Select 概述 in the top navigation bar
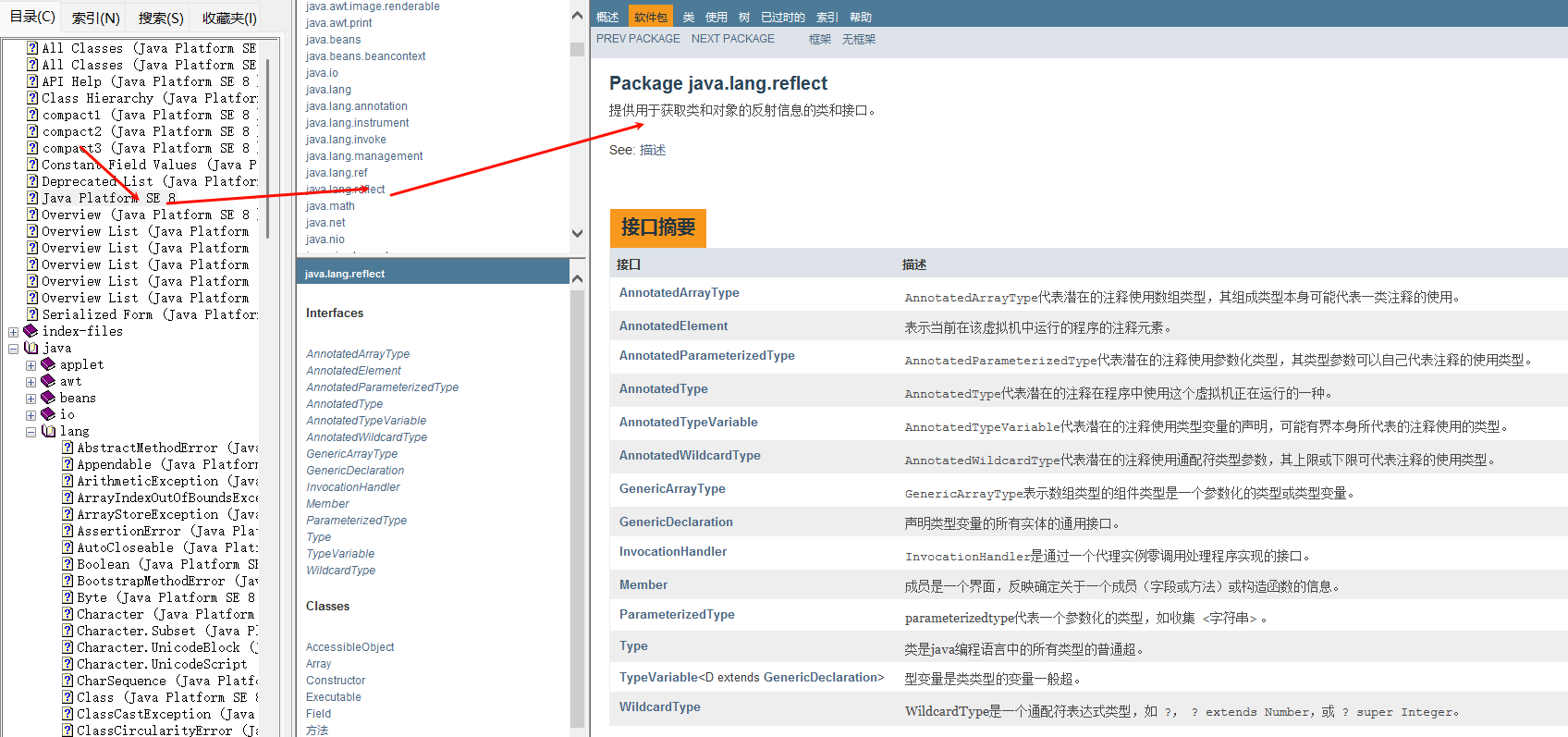 607,17
